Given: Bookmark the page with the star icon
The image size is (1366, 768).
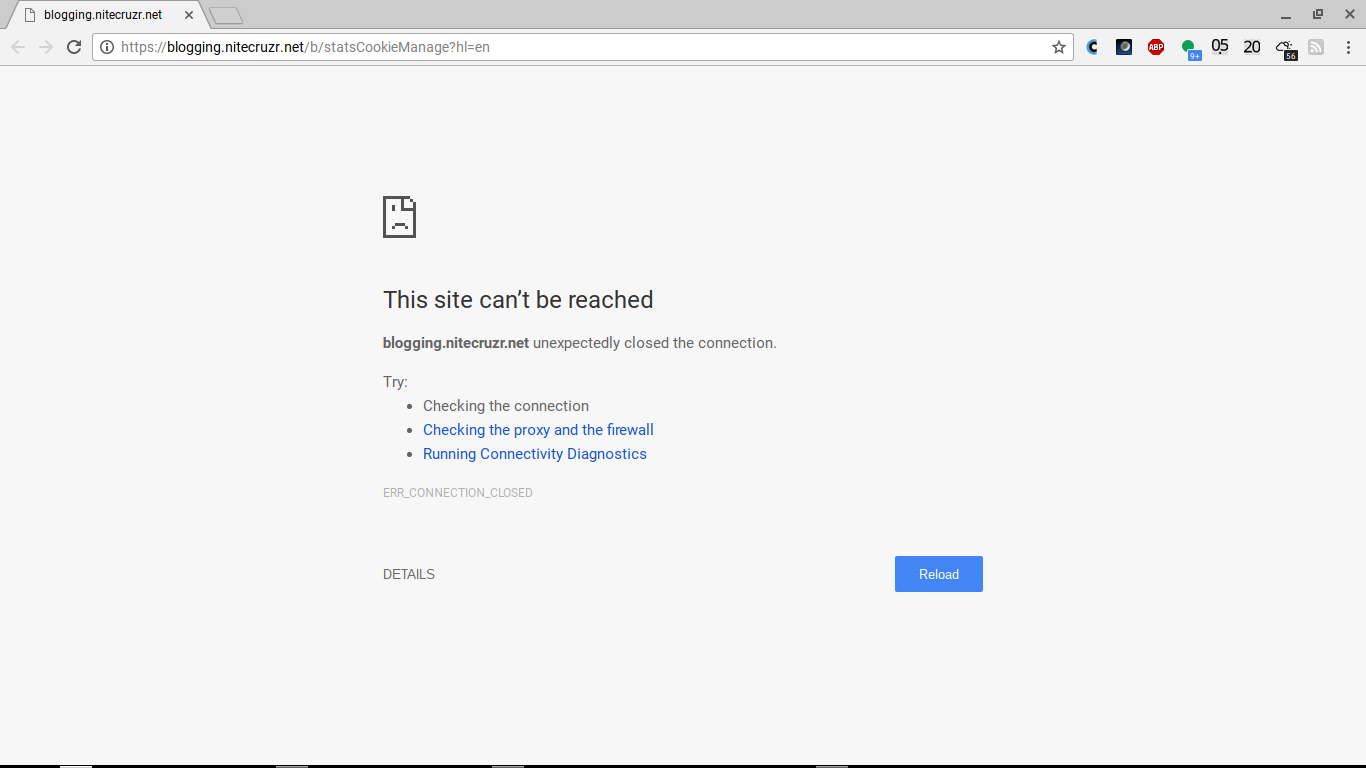Looking at the screenshot, I should click(1057, 47).
